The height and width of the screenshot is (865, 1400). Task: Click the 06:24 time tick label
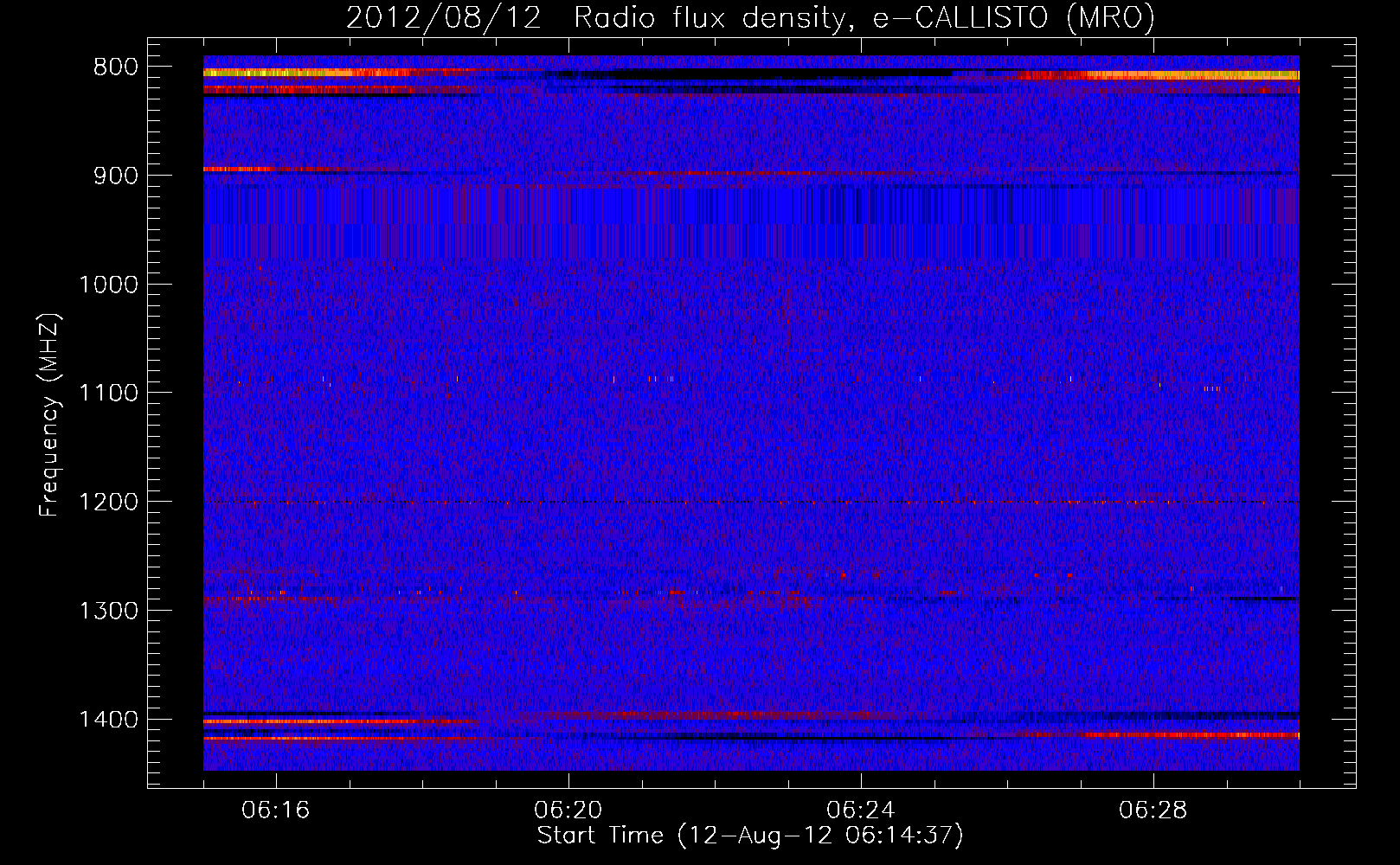(861, 811)
